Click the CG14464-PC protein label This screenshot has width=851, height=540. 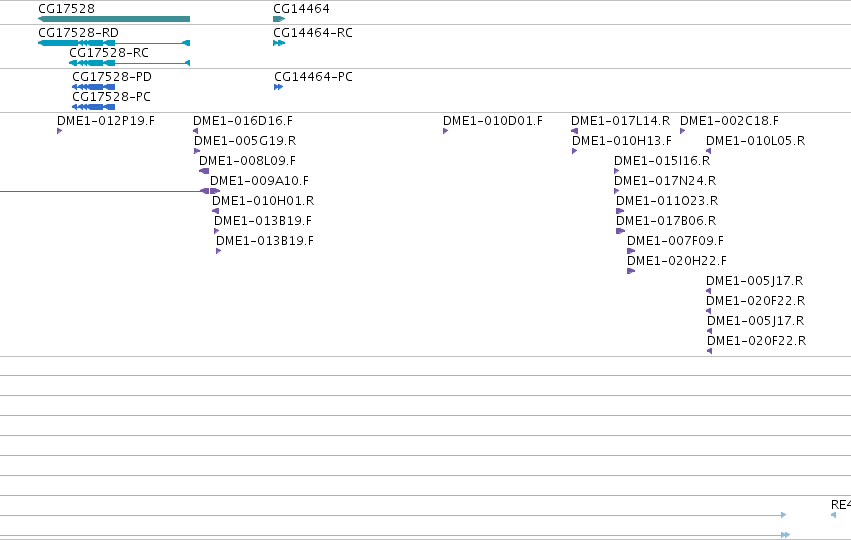313,77
